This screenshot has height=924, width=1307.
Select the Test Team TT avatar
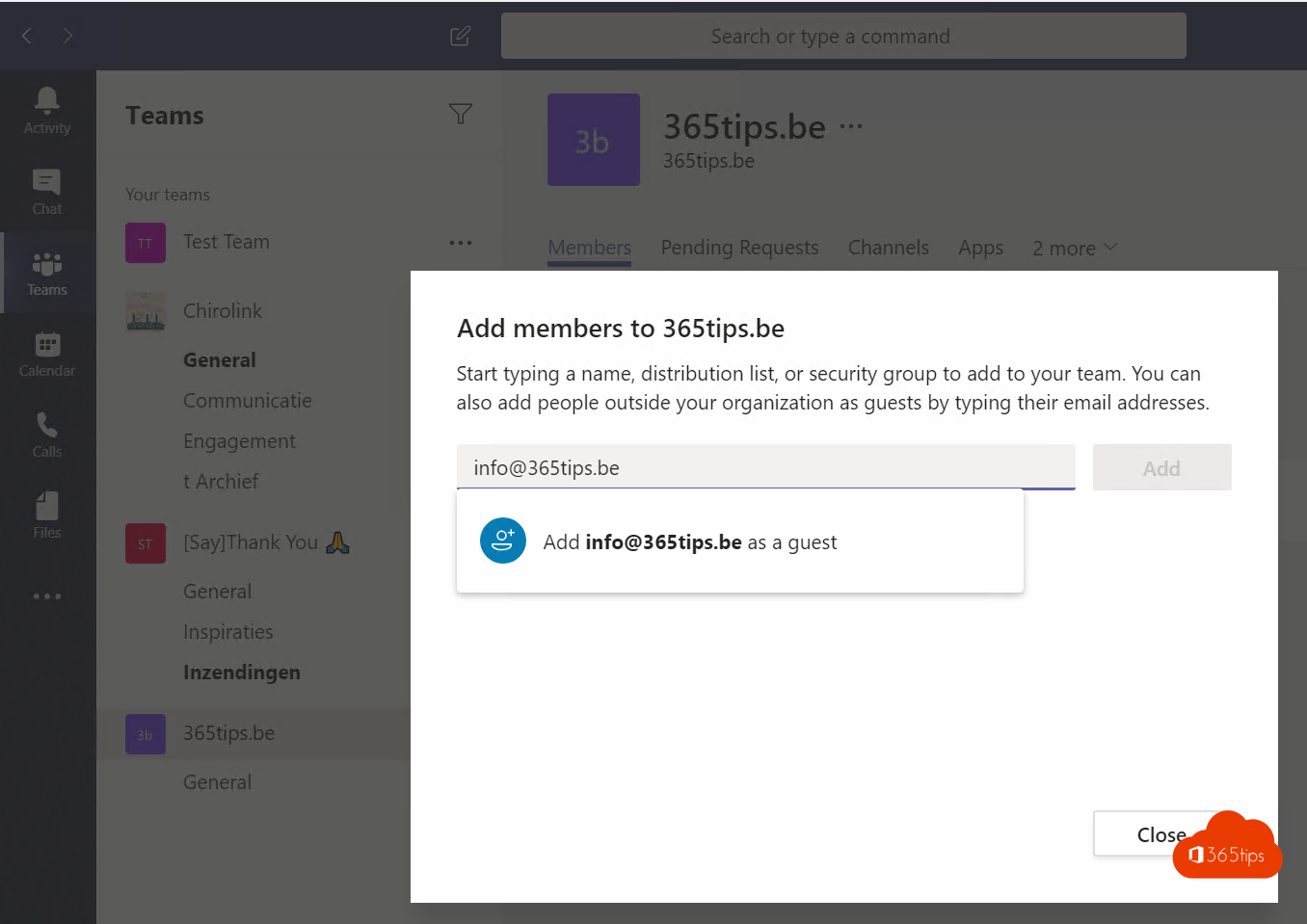pyautogui.click(x=146, y=243)
